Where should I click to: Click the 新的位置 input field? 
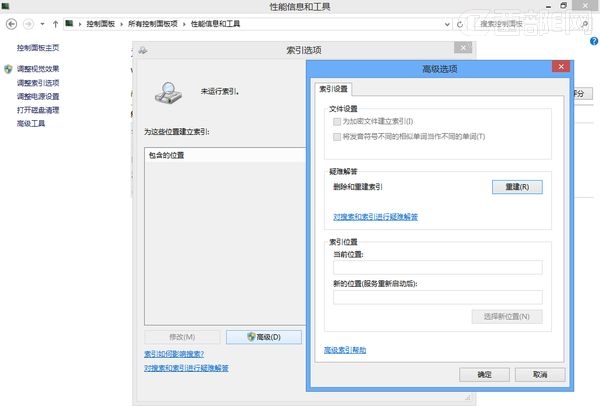pyautogui.click(x=437, y=297)
